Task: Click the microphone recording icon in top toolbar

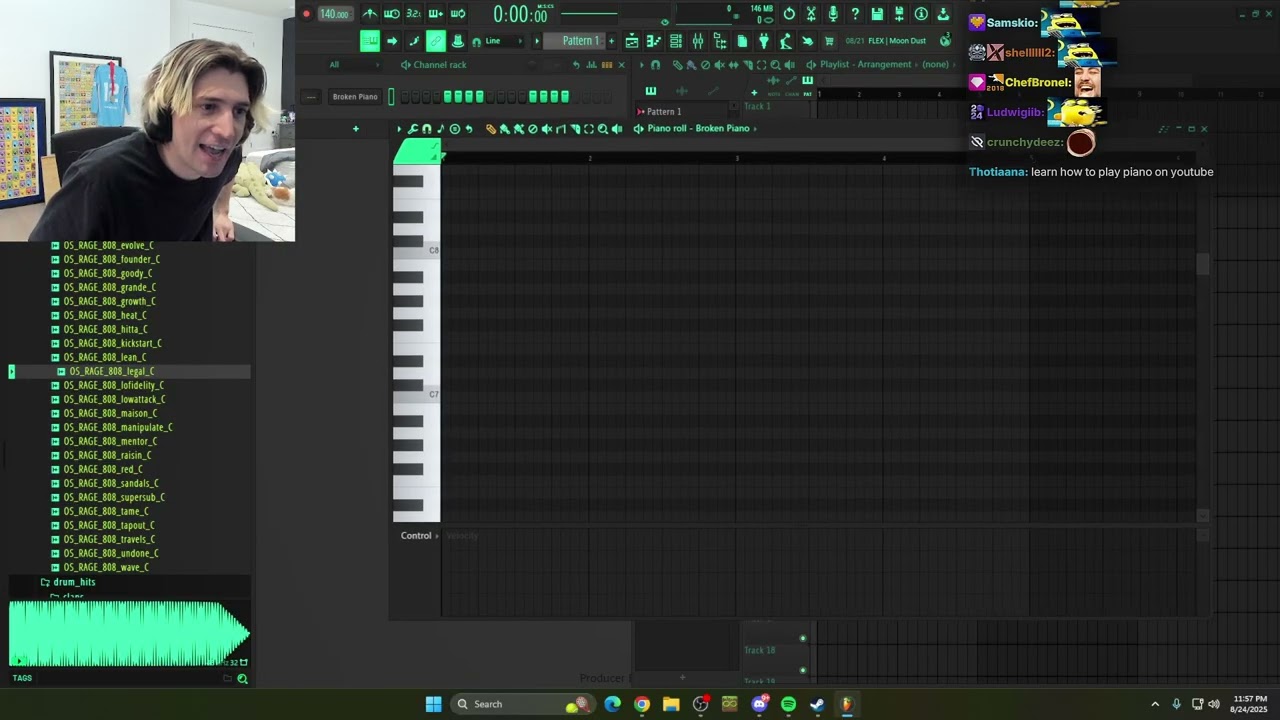Action: 833,14
